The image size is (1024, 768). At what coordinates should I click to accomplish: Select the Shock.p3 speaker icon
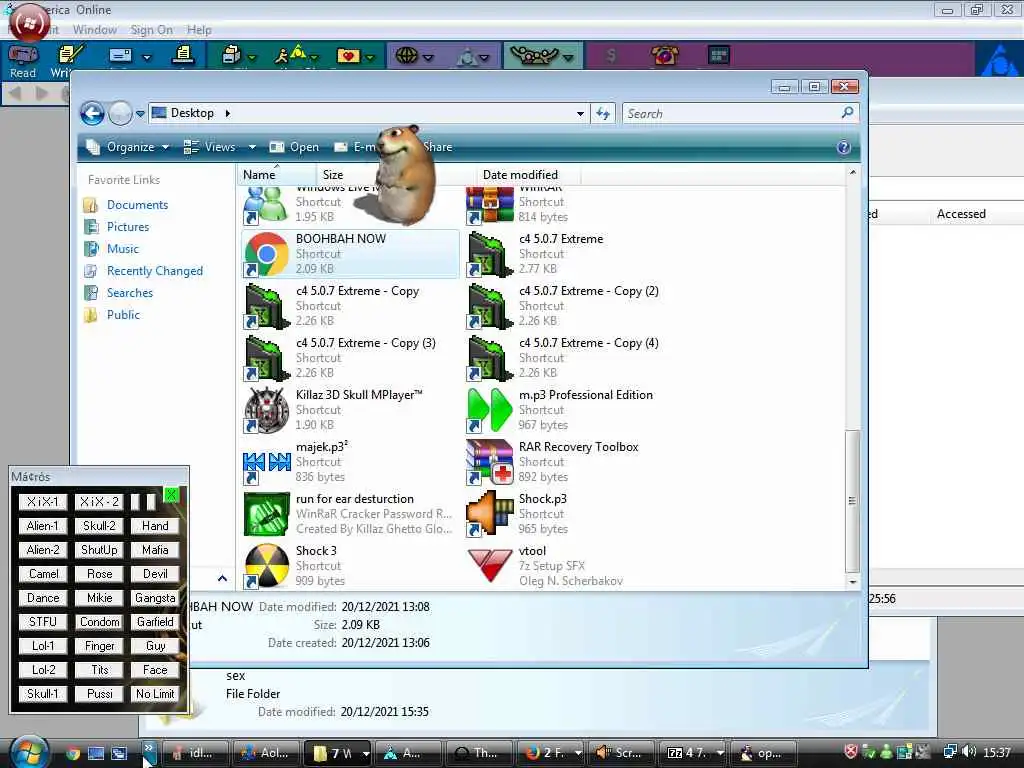pos(489,514)
